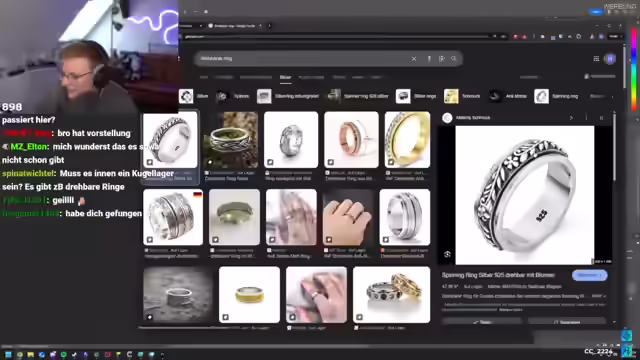Click the next image arrow in the preview panel
640x360 pixels.
(x=571, y=118)
